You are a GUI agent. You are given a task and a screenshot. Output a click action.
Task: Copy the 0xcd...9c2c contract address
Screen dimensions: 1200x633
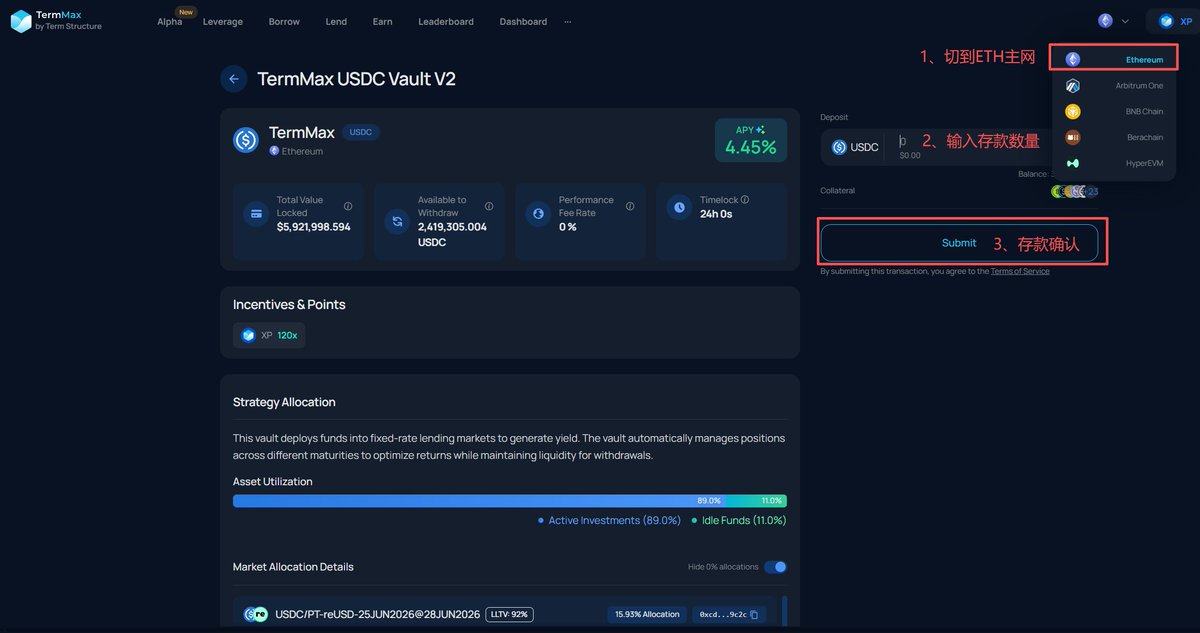click(x=754, y=614)
